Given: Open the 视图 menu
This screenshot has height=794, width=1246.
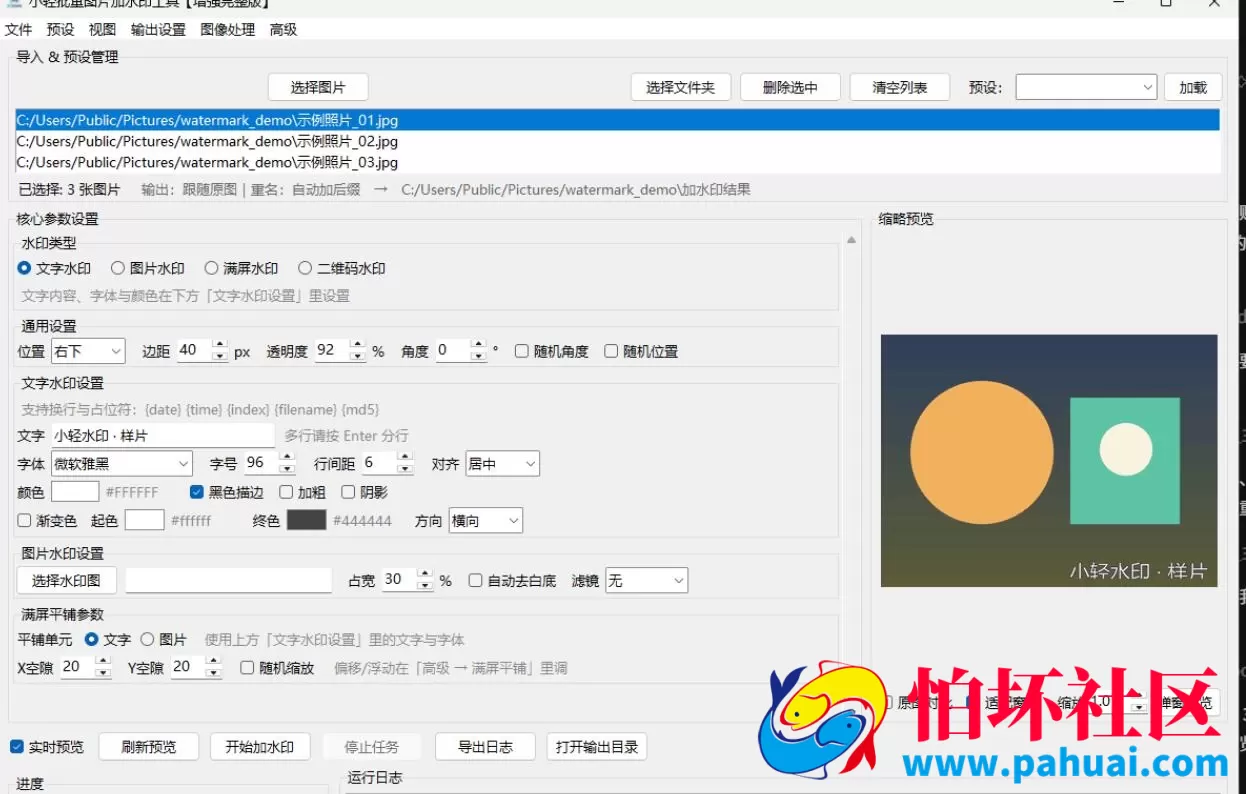Looking at the screenshot, I should (102, 30).
